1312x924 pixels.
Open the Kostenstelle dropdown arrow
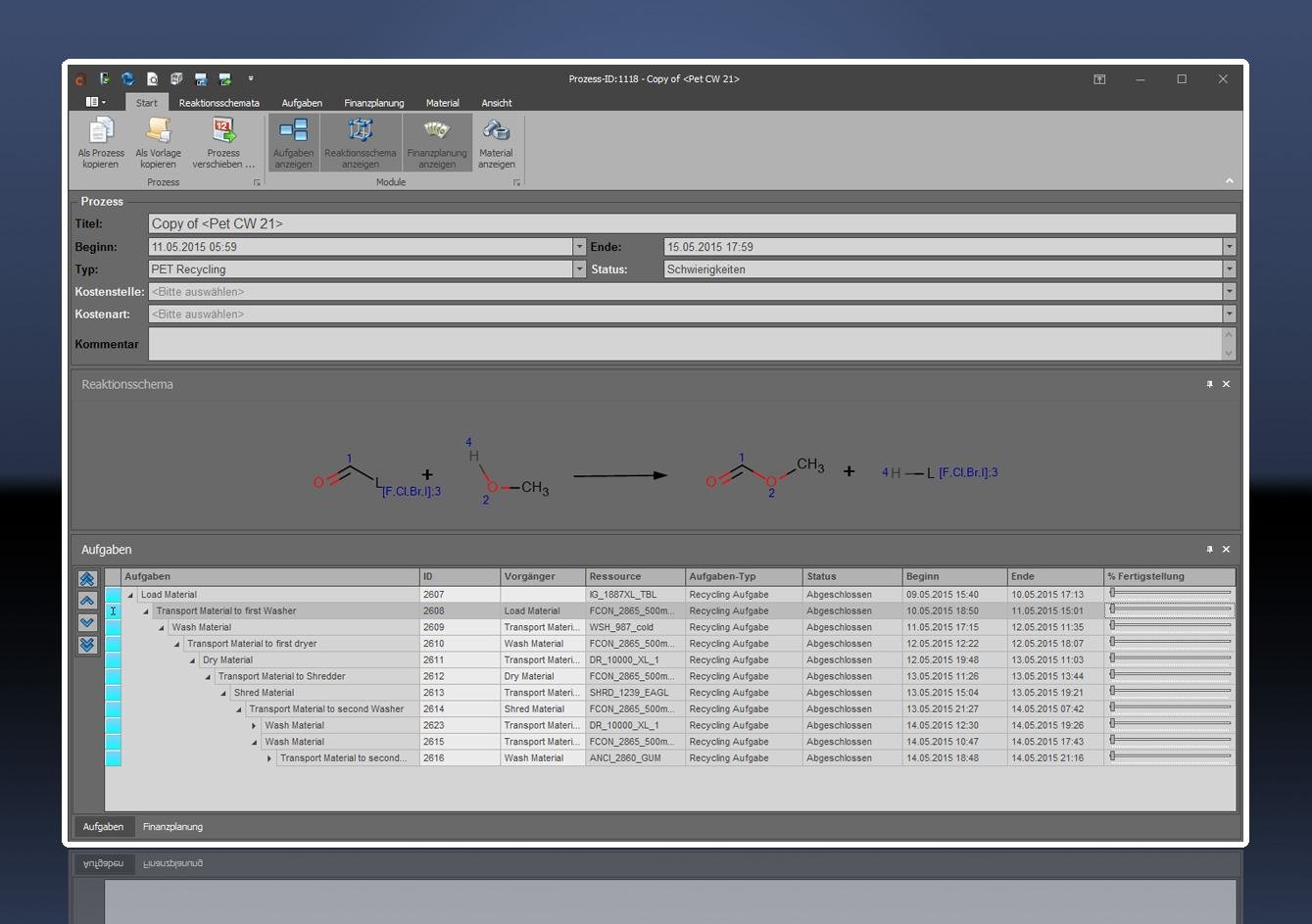pos(1229,292)
